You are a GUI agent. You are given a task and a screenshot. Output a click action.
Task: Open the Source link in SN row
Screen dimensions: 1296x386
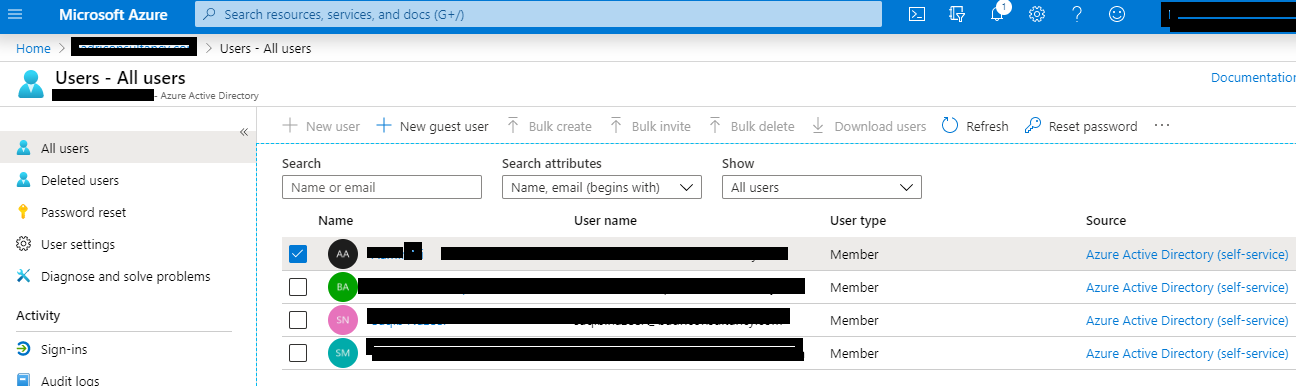[x=1187, y=320]
